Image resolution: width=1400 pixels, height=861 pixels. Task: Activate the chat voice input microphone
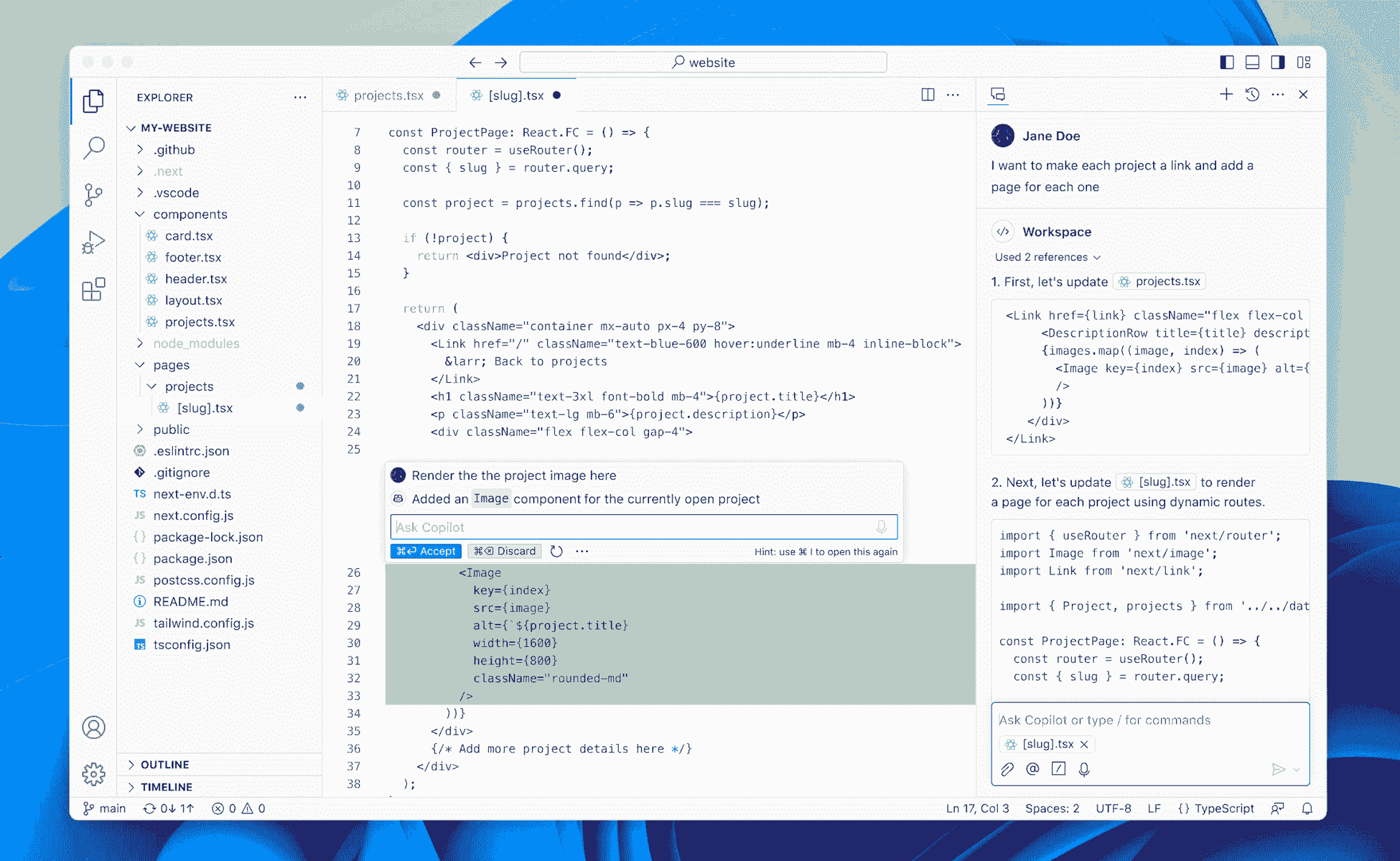tap(1083, 768)
